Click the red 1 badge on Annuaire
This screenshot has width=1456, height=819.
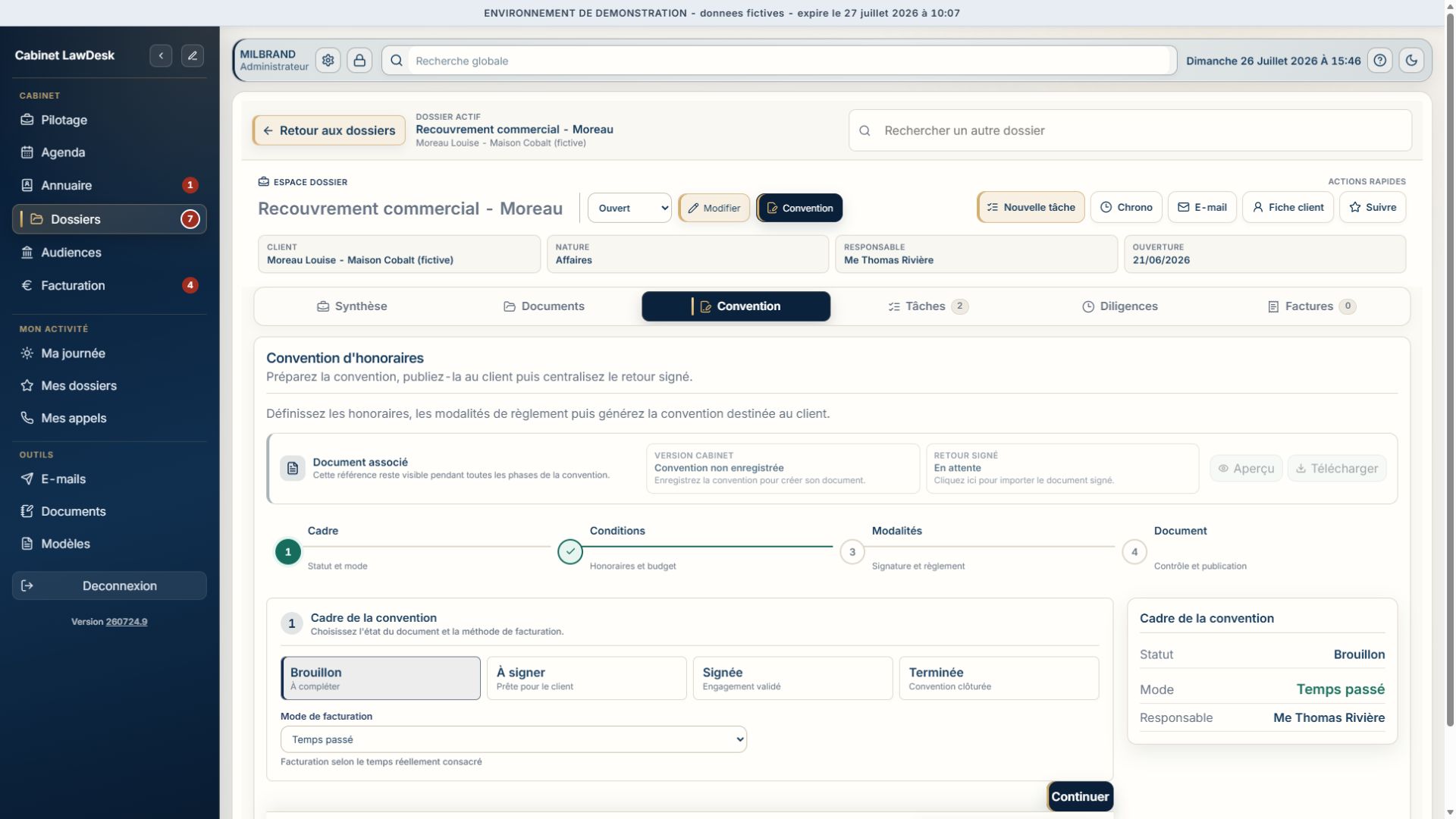coord(190,185)
